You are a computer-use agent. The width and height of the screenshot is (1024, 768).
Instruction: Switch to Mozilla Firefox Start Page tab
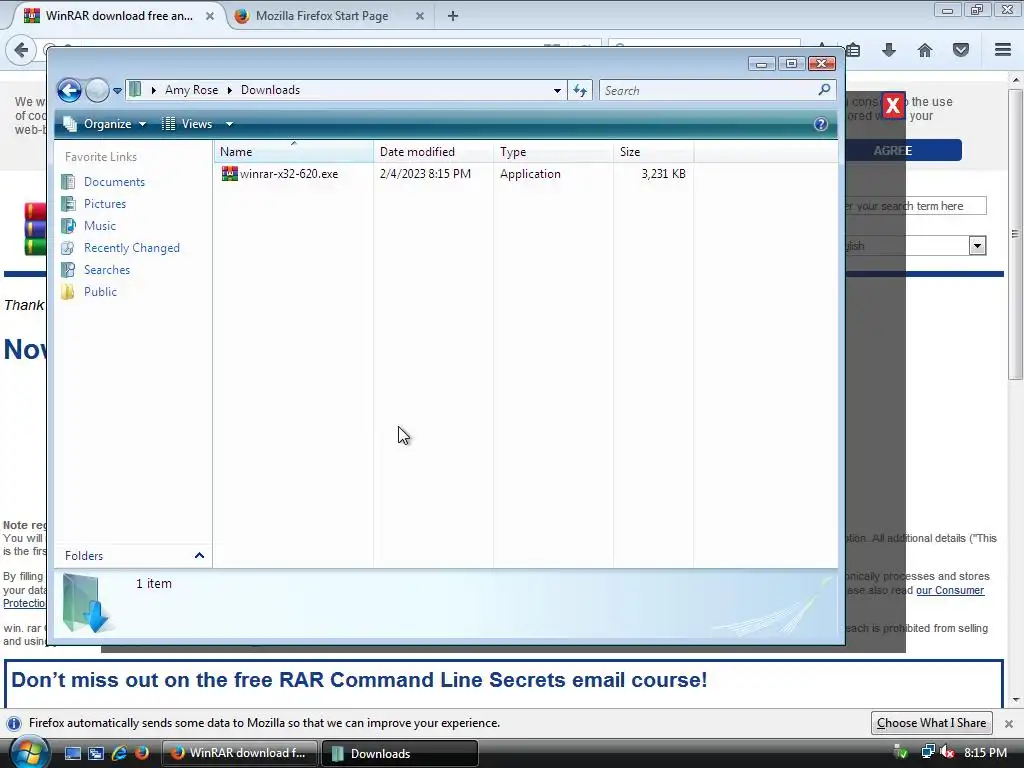(321, 16)
